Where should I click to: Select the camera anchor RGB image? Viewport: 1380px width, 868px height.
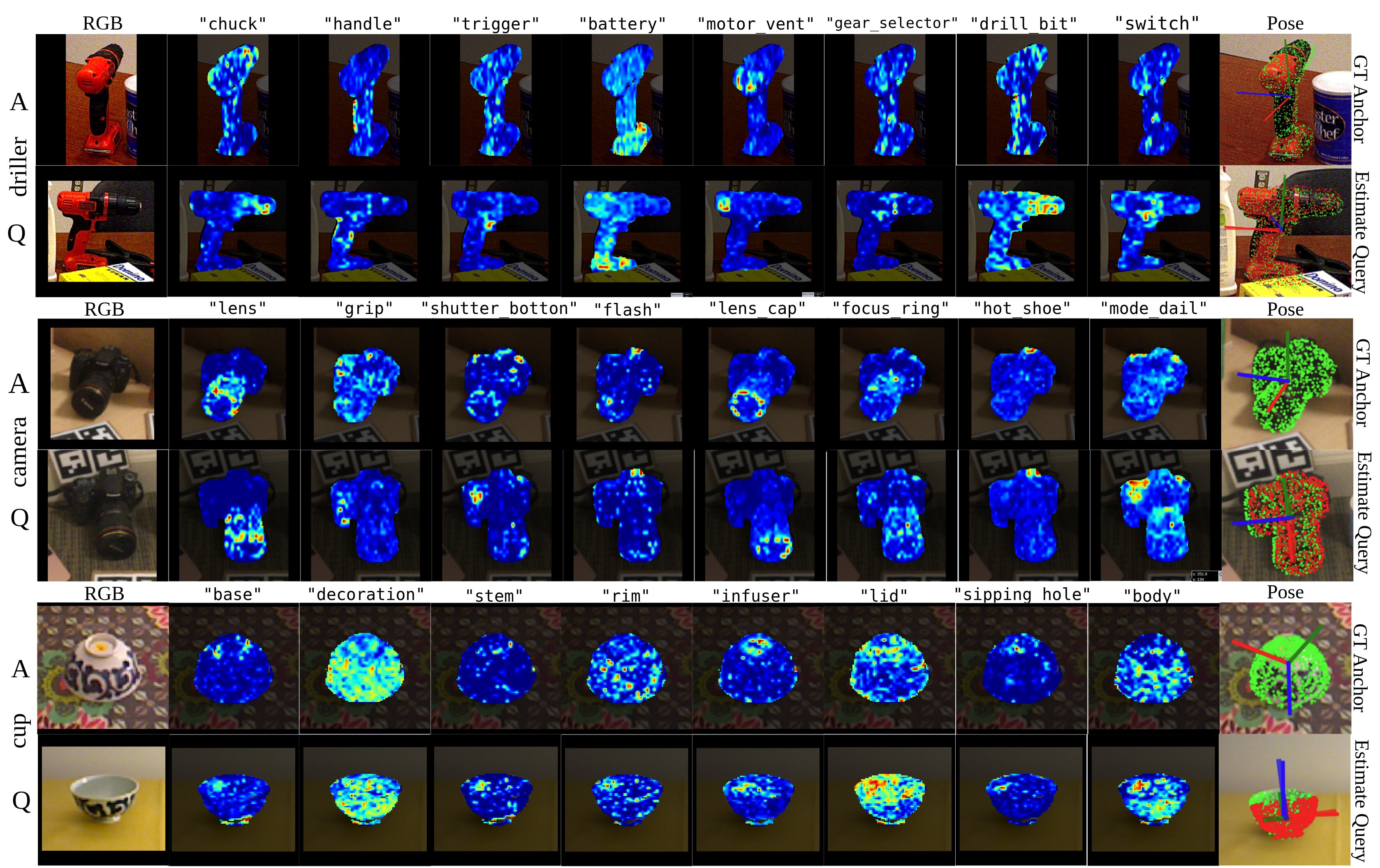[102, 383]
